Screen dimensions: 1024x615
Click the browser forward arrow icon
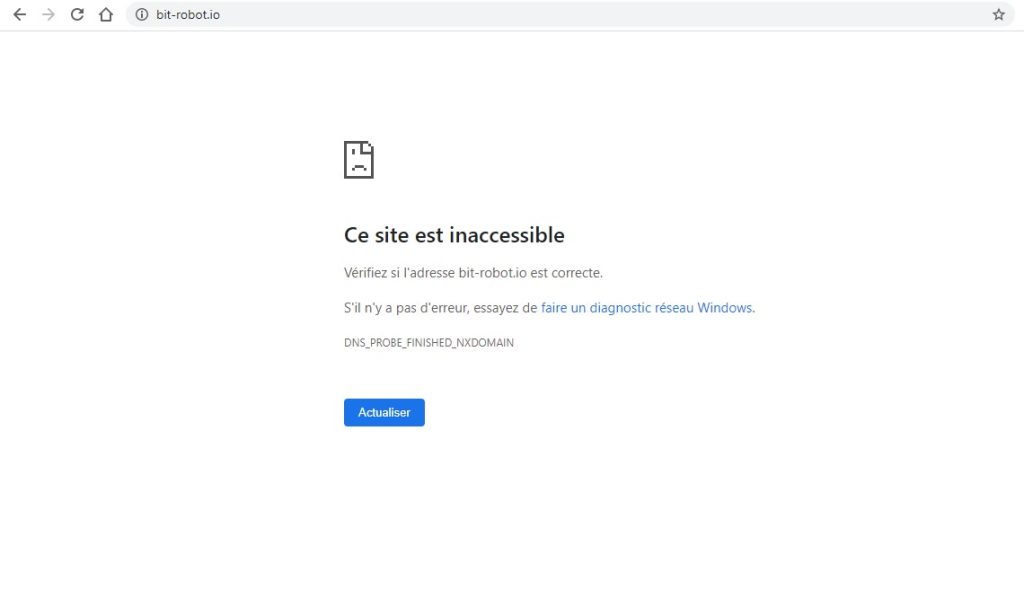(x=47, y=15)
